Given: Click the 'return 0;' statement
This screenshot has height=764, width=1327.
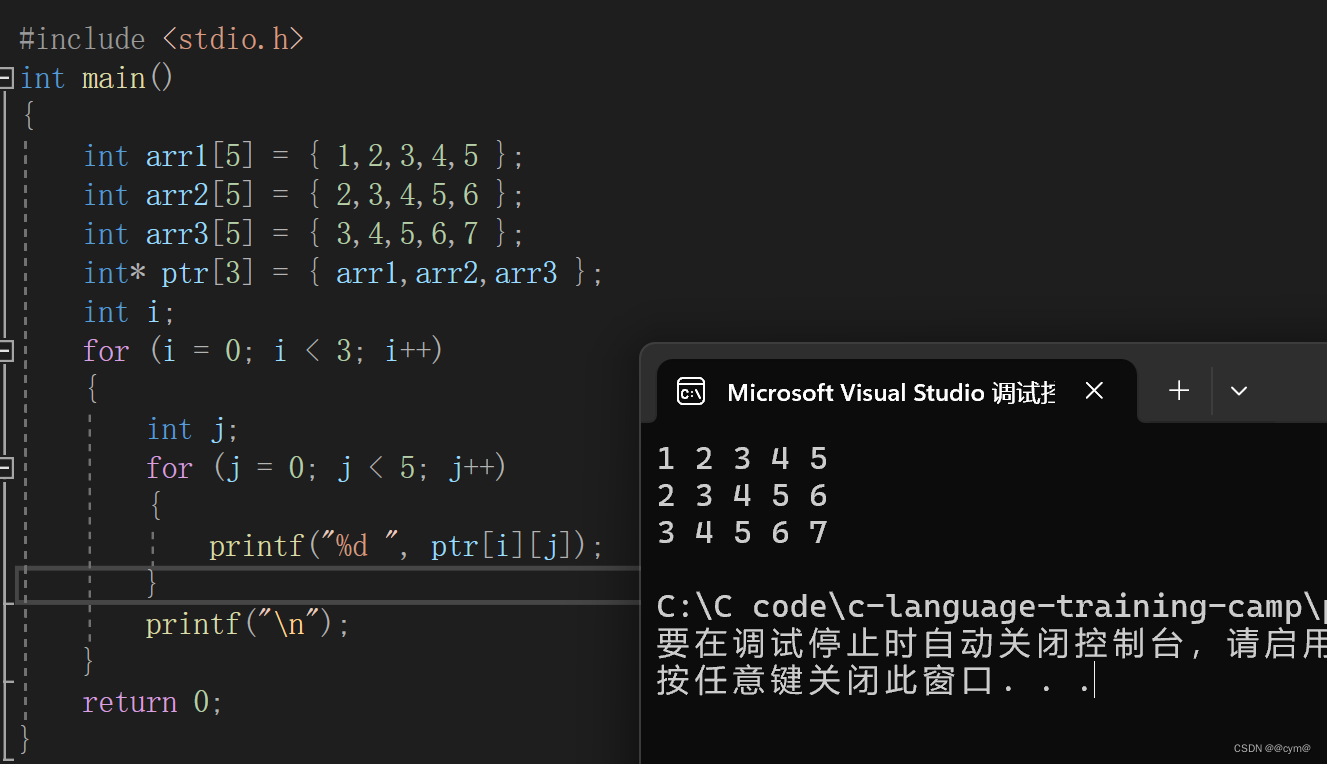Looking at the screenshot, I should pos(152,702).
